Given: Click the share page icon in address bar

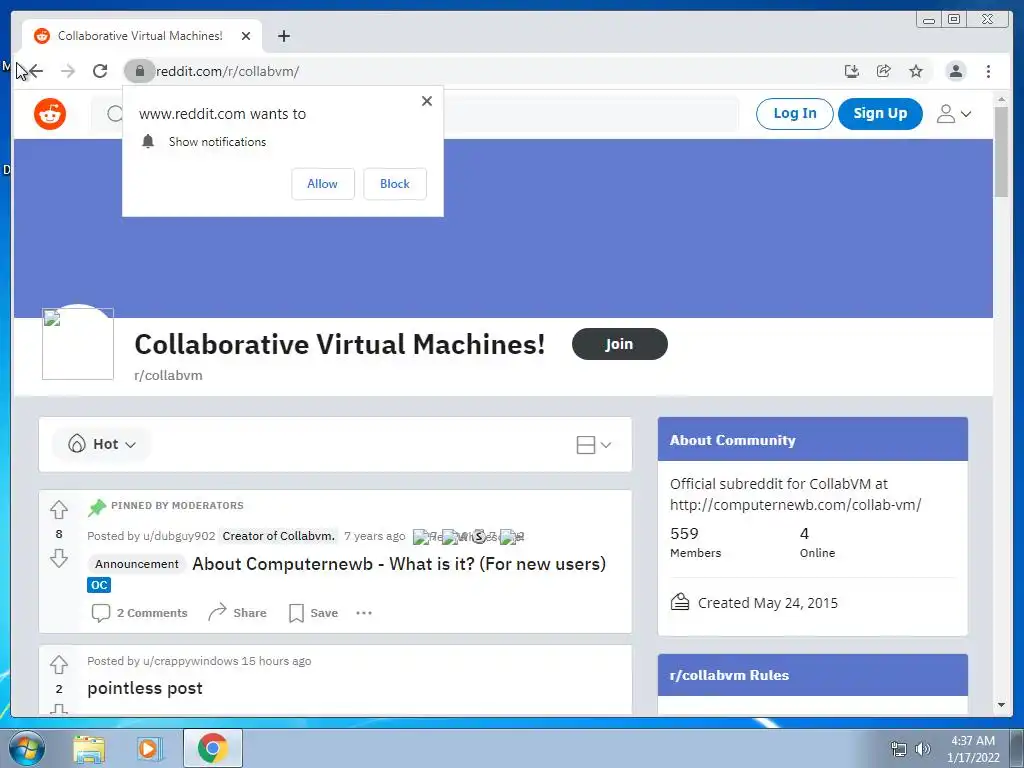Looking at the screenshot, I should pyautogui.click(x=884, y=71).
